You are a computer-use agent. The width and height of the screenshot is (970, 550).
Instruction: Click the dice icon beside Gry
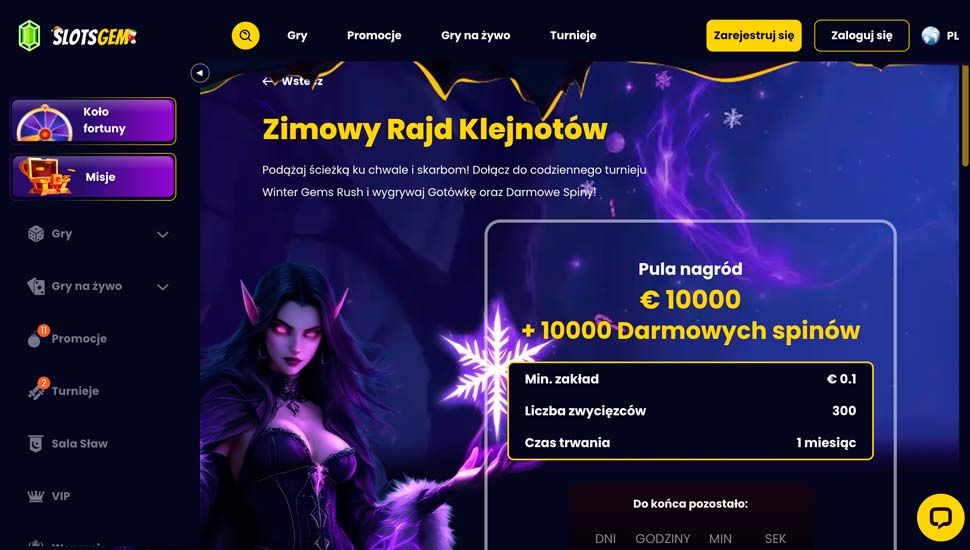(x=36, y=234)
